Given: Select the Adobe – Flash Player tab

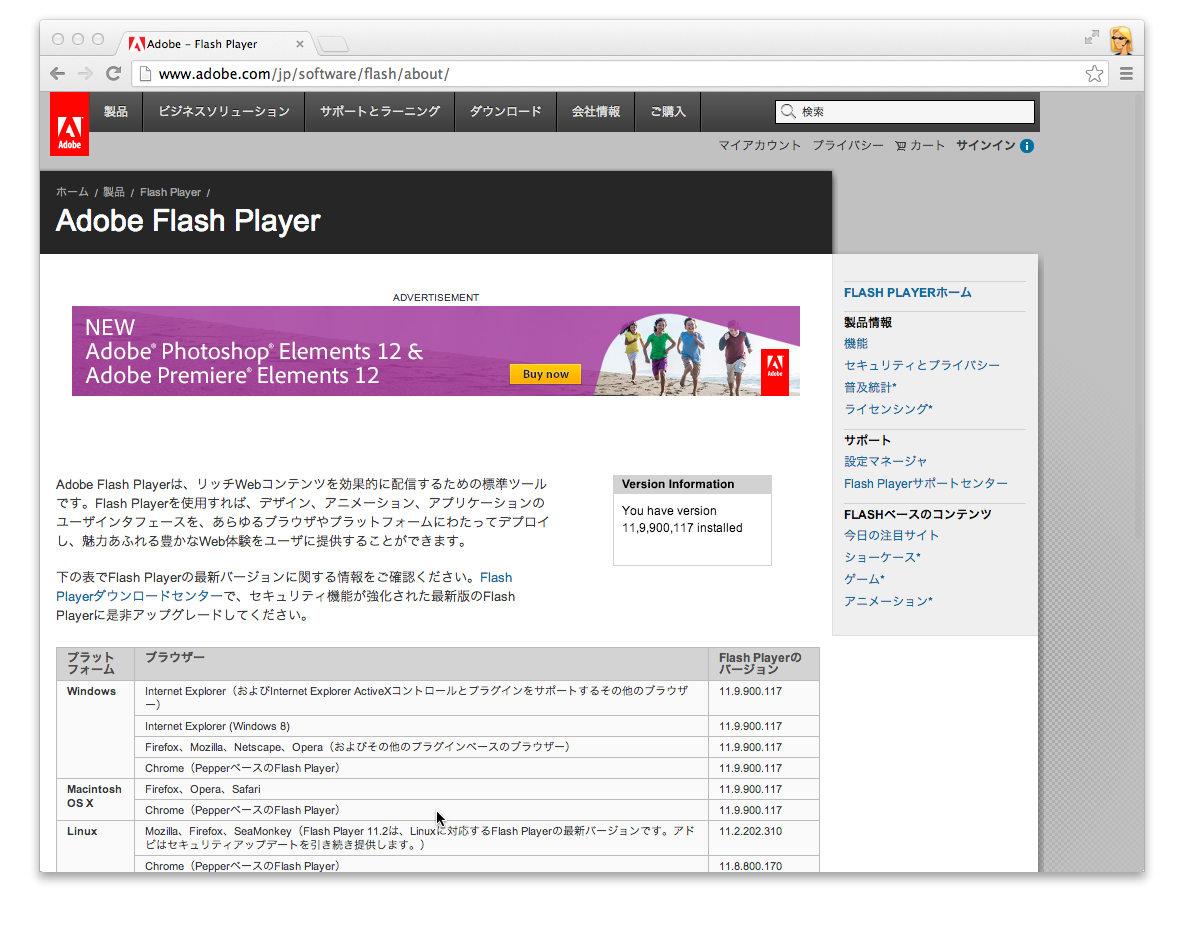Looking at the screenshot, I should point(210,44).
